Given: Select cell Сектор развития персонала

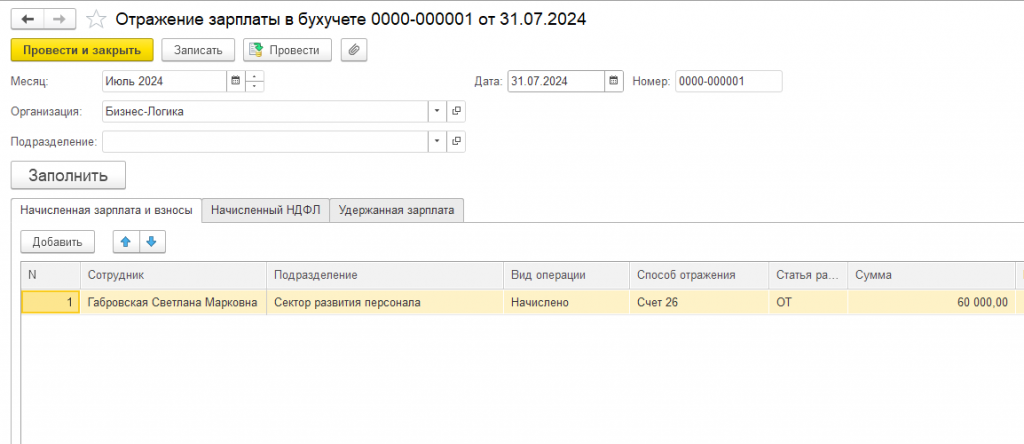Looking at the screenshot, I should pyautogui.click(x=385, y=302).
